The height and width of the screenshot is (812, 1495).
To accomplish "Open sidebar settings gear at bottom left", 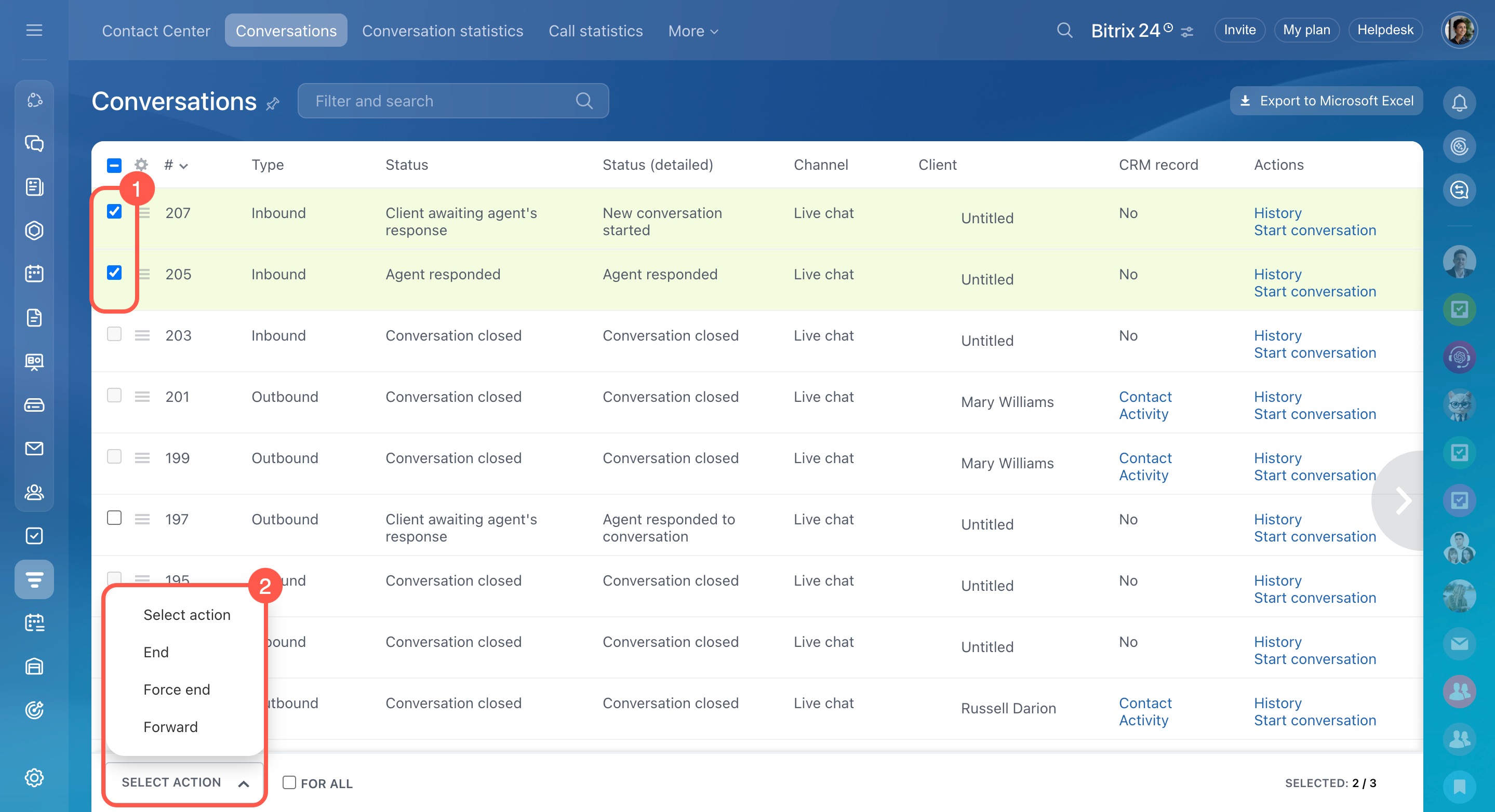I will point(34,777).
